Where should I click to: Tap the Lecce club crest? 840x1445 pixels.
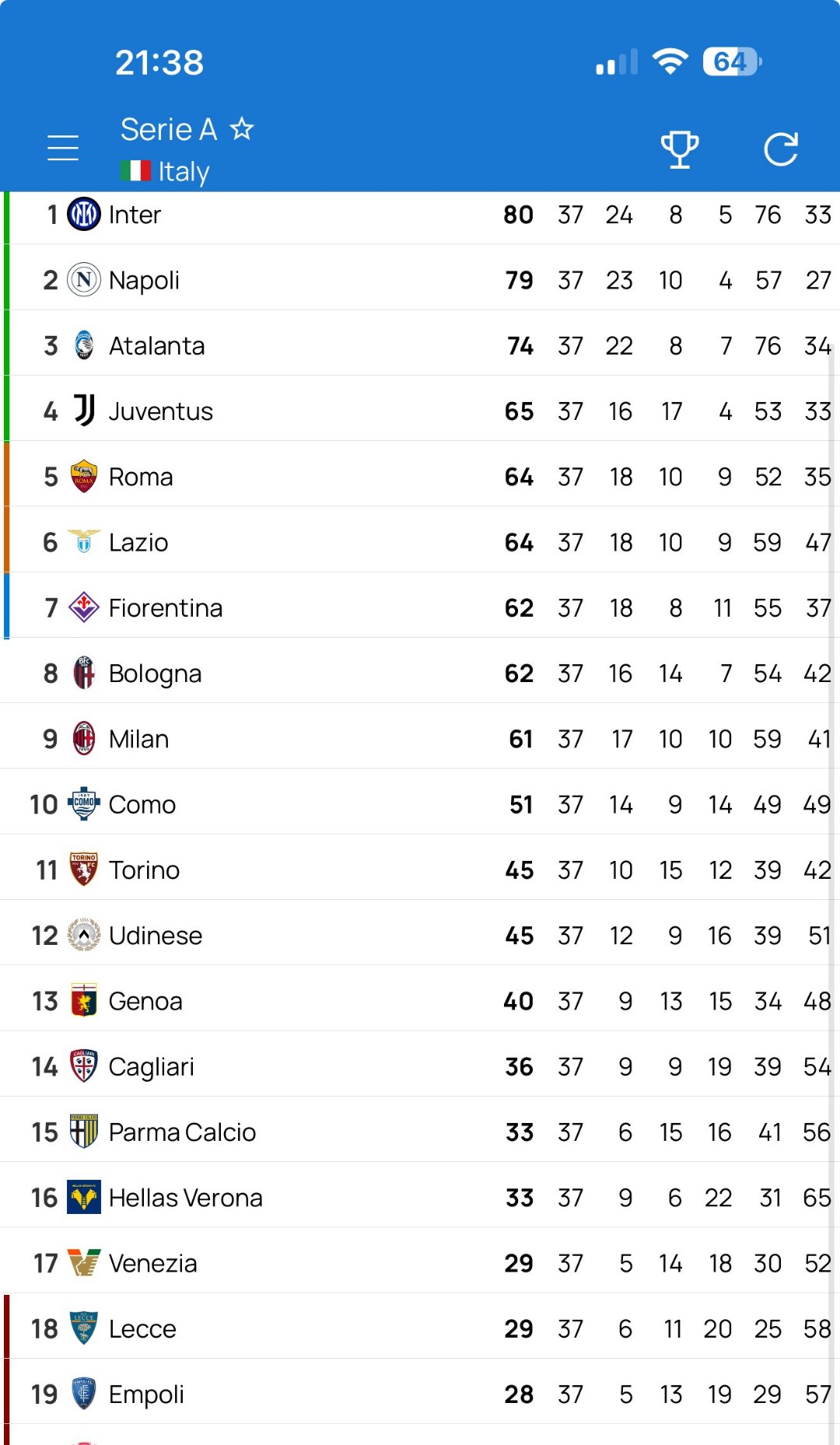pos(84,1328)
